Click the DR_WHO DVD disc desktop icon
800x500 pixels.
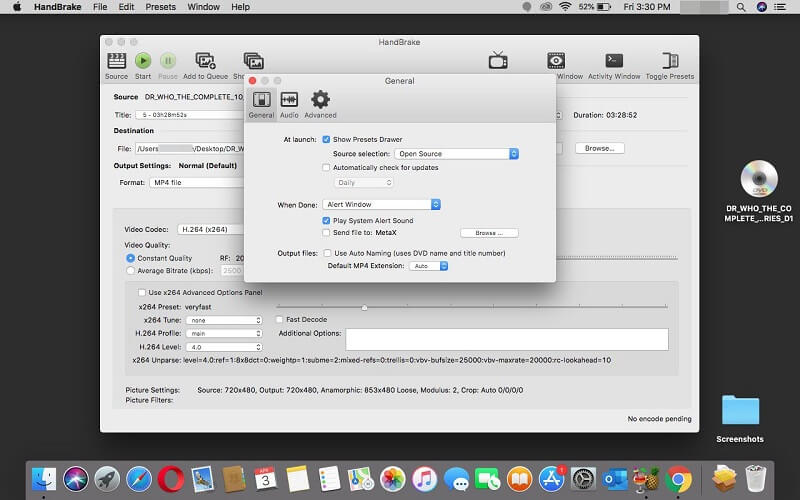click(x=759, y=179)
